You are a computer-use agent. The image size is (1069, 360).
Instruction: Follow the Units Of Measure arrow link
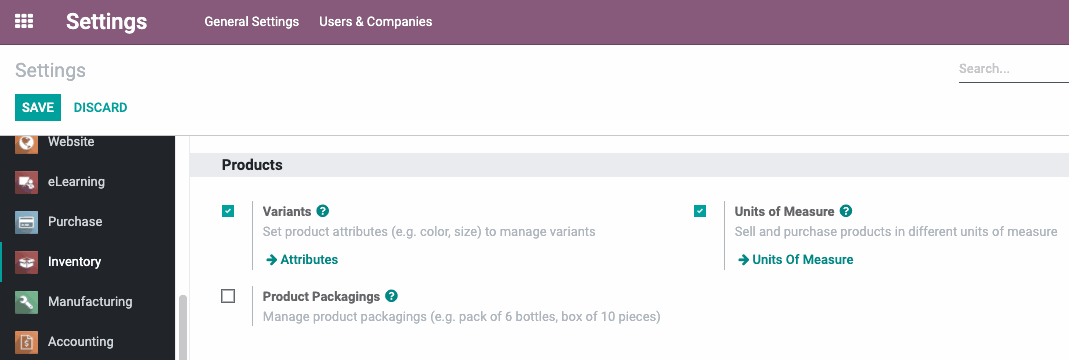795,260
